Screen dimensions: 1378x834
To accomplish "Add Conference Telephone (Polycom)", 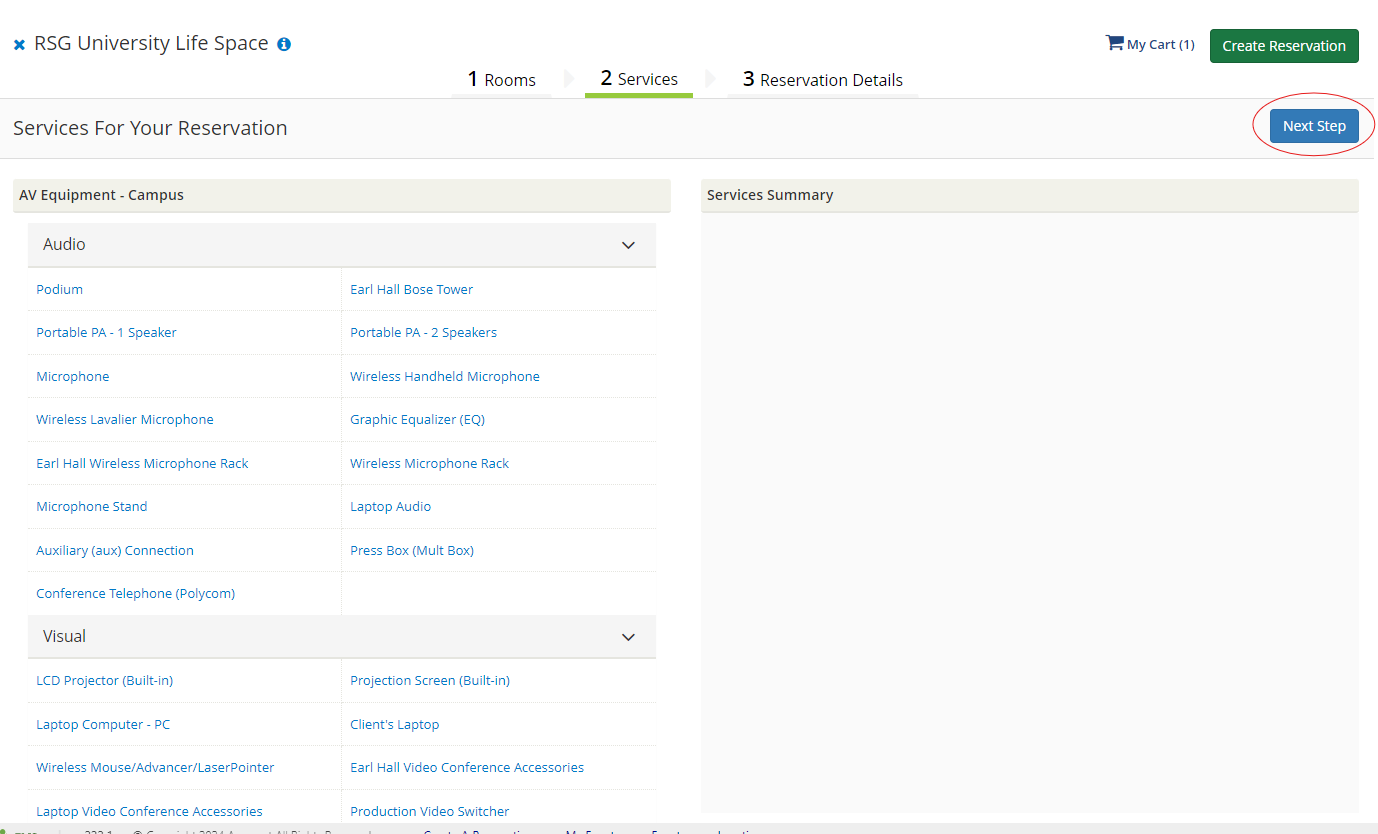I will point(136,593).
